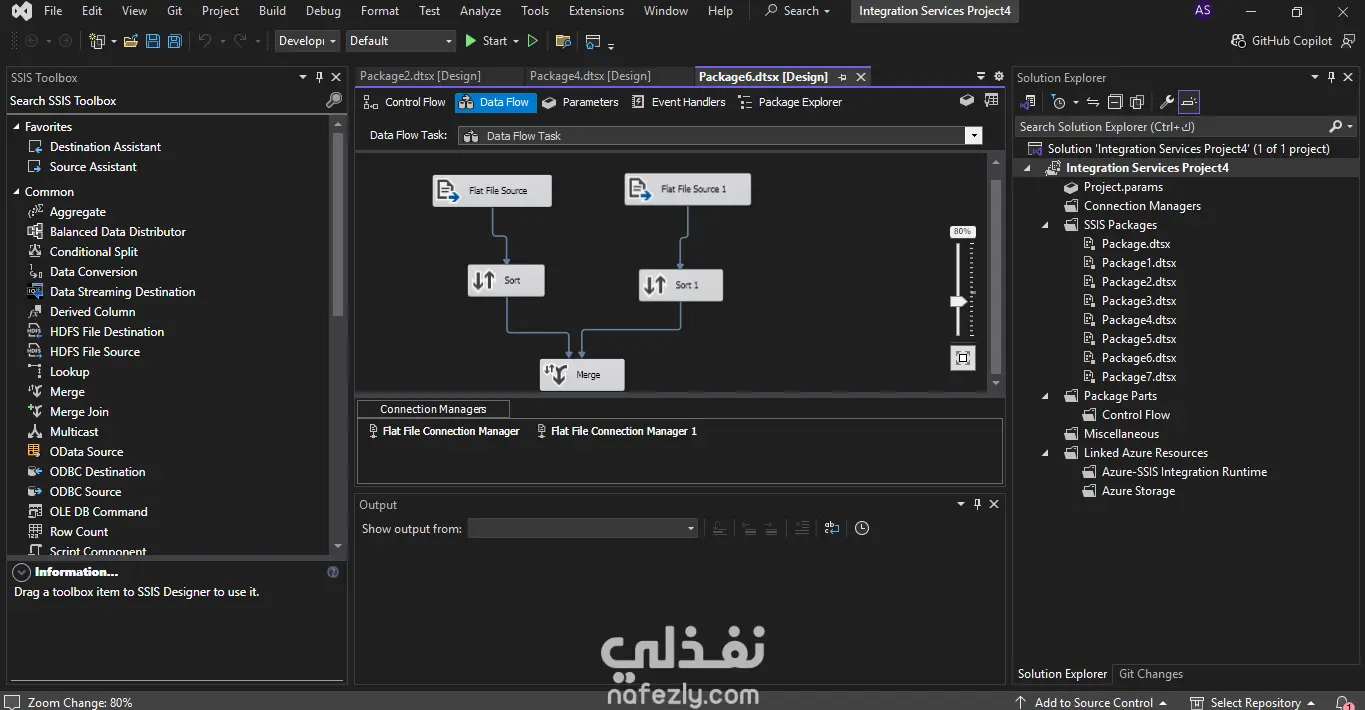Screen dimensions: 1365x710
Task: Open the Package Explorer view
Action: (790, 102)
